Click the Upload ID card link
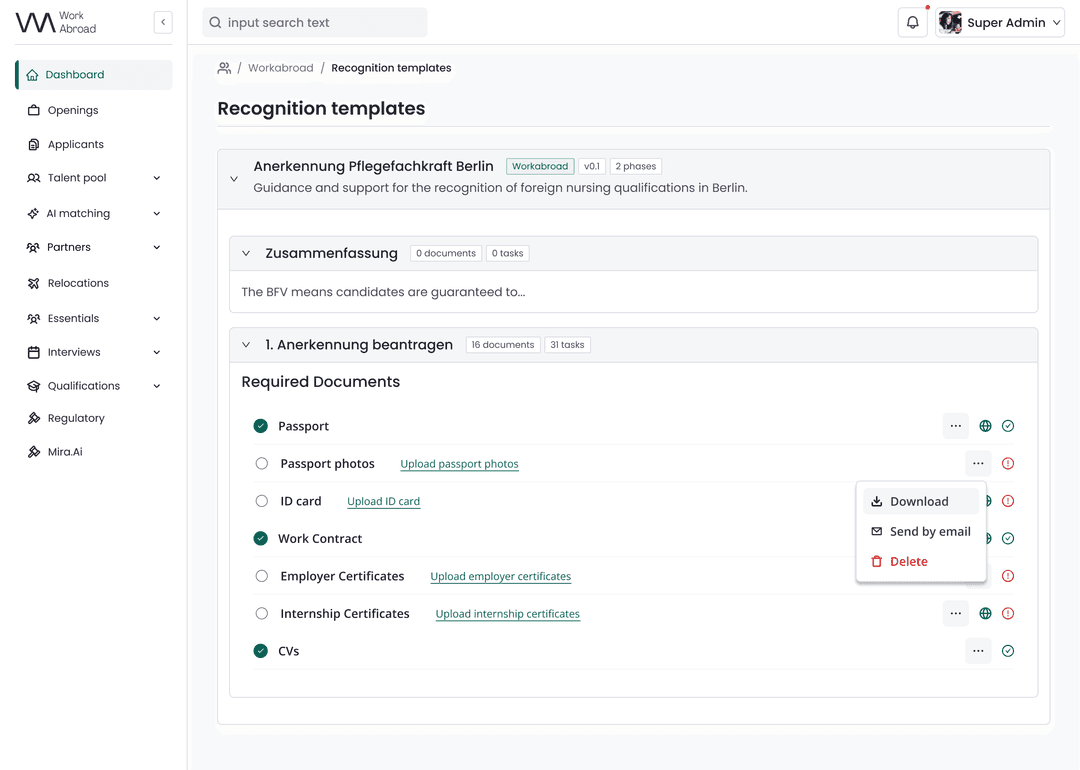 coord(383,502)
